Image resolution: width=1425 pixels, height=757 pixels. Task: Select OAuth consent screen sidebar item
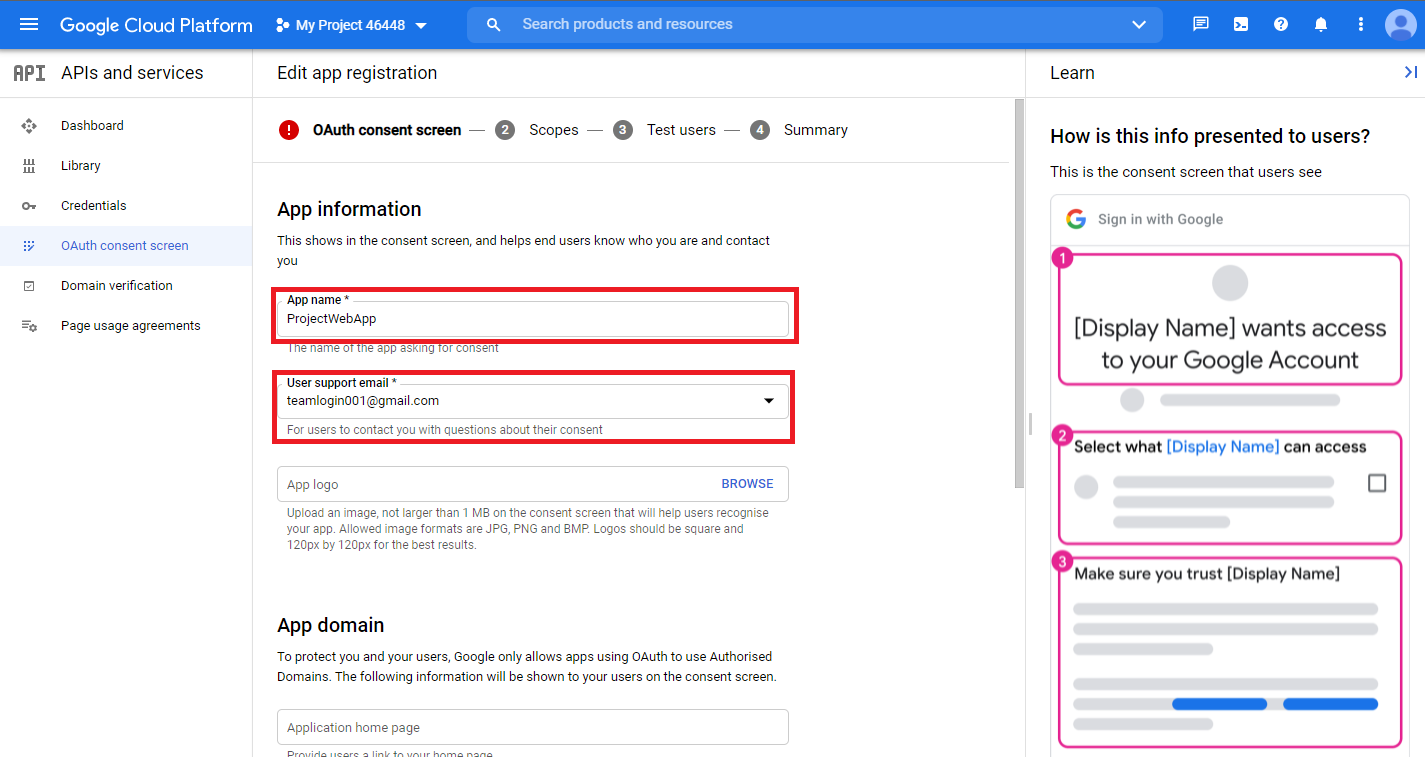pyautogui.click(x=126, y=246)
